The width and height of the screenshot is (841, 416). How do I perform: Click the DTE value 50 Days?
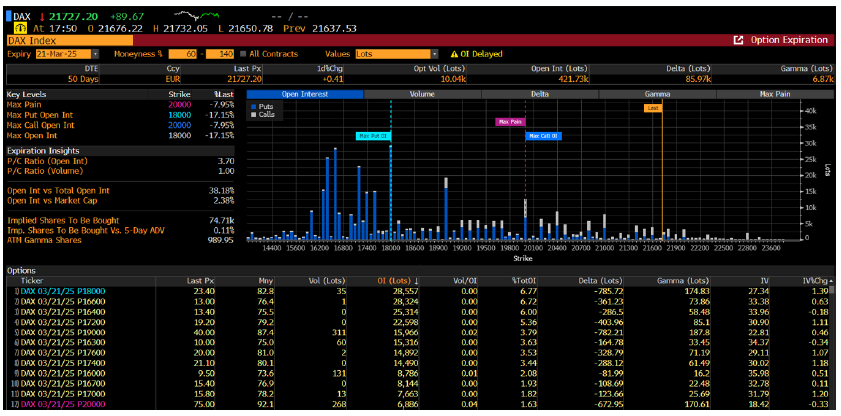83,79
